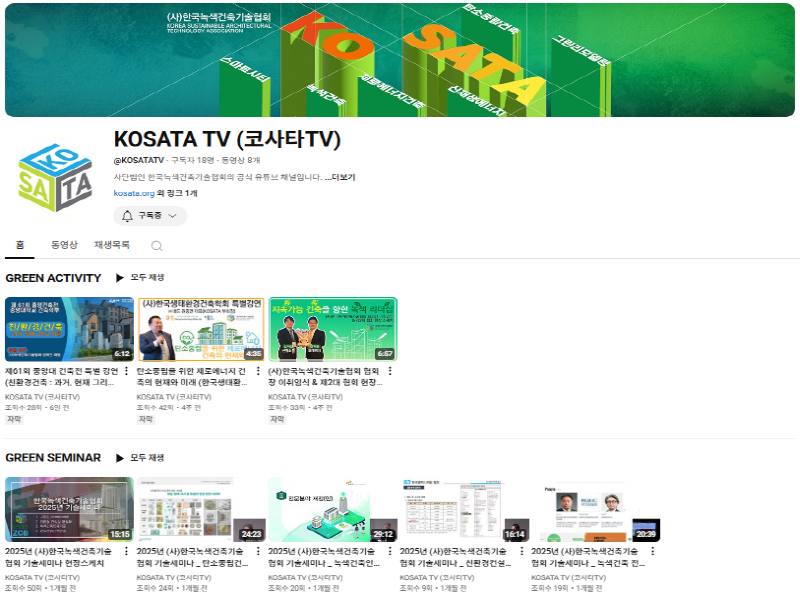Click channel name under the 4:35 video
This screenshot has height=600, width=800.
coord(174,397)
